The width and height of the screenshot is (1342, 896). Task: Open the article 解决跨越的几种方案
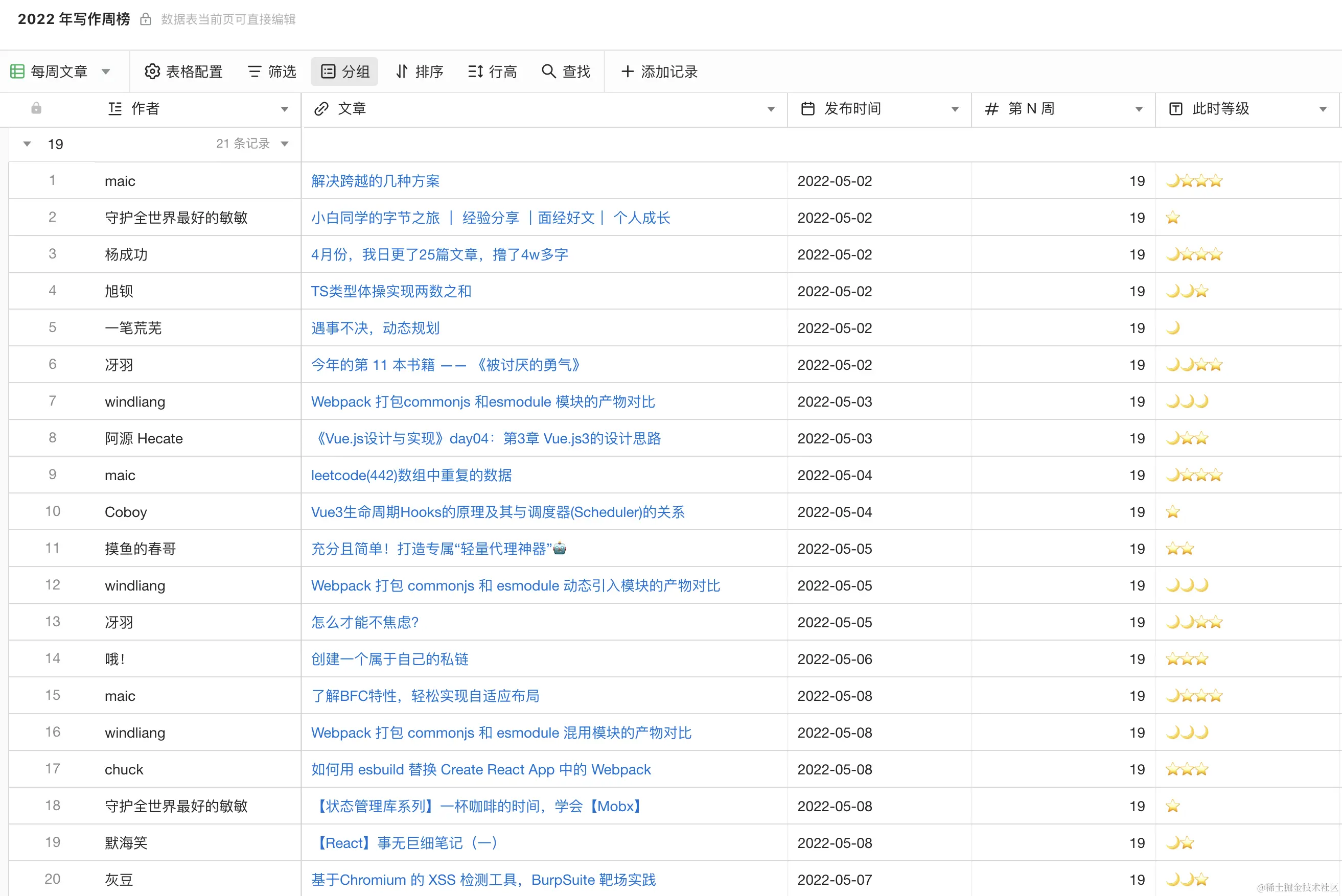[x=375, y=181]
